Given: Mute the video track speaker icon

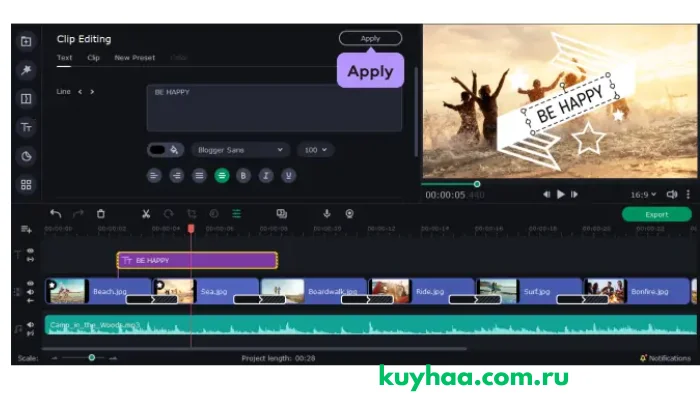Looking at the screenshot, I should 30,292.
